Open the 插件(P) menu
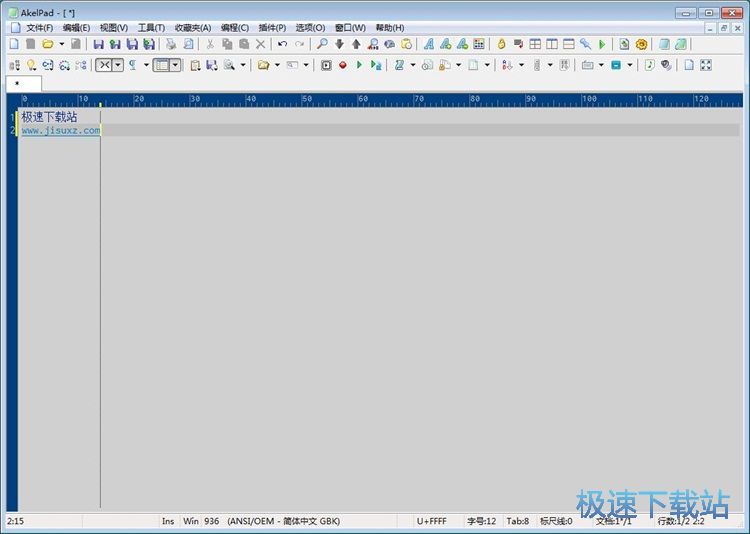The height and width of the screenshot is (534, 750). 272,28
